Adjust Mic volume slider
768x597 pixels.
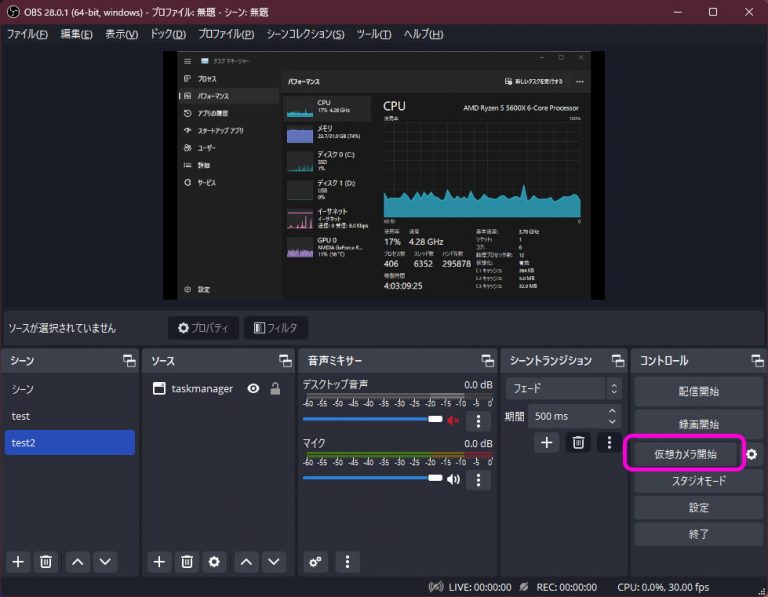pos(372,478)
